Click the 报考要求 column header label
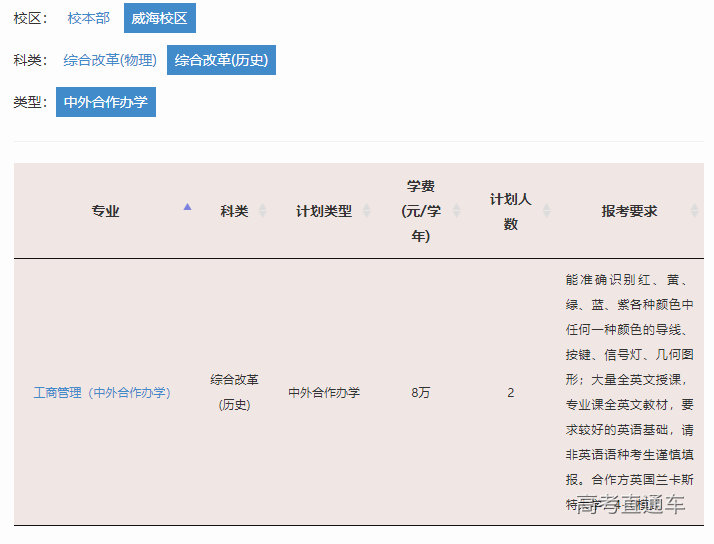Viewport: 714px width, 544px height. pos(629,211)
